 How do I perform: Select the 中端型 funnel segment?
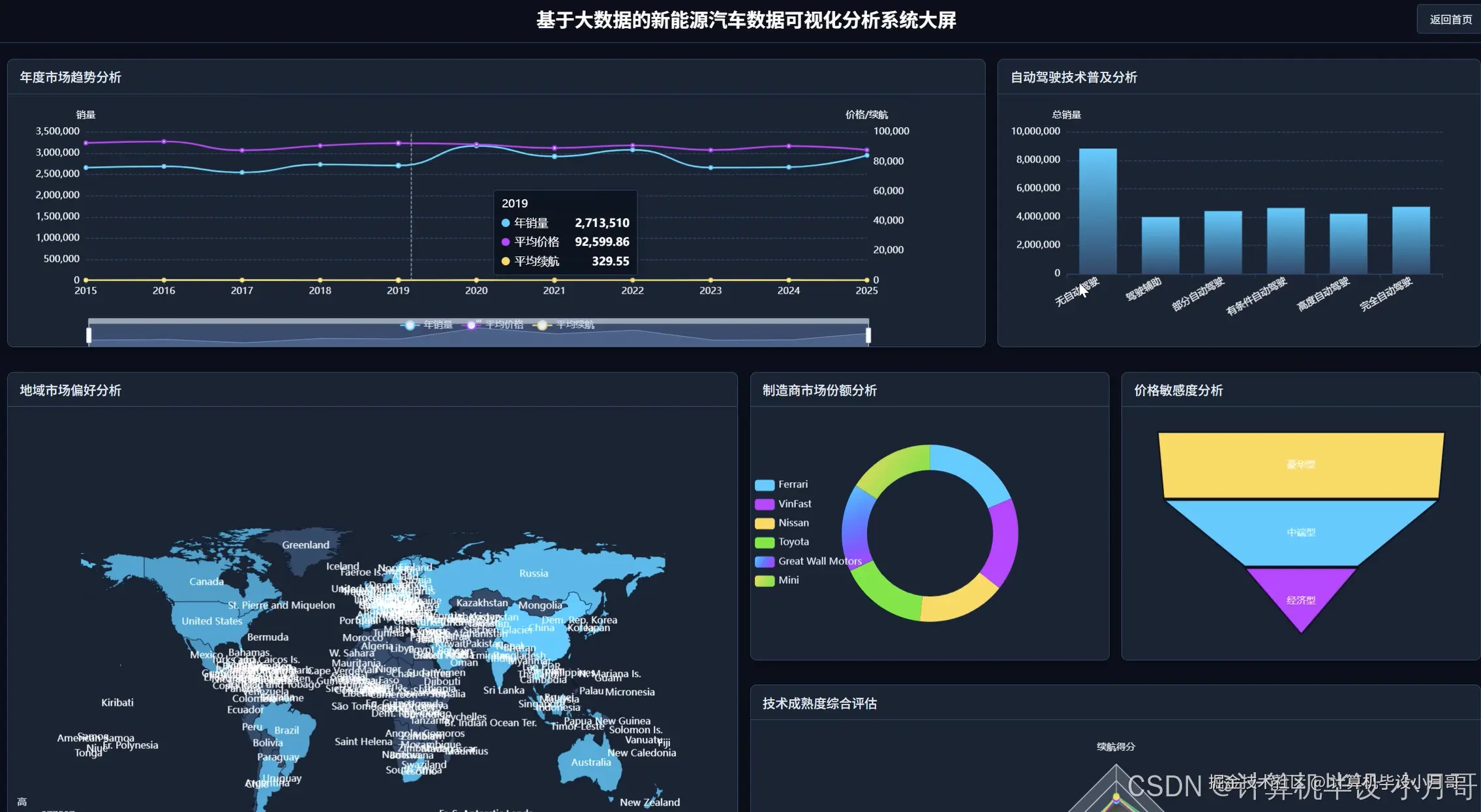tap(1301, 532)
